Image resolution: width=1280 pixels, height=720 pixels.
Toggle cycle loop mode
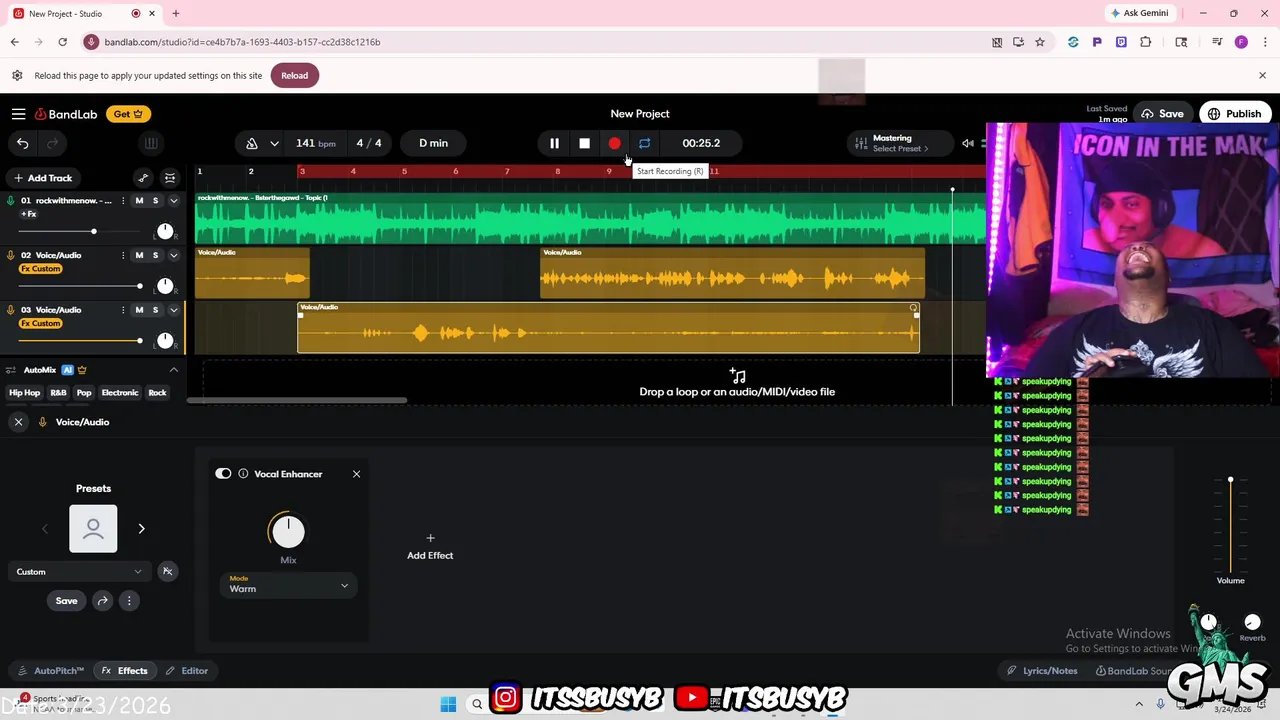coord(644,143)
